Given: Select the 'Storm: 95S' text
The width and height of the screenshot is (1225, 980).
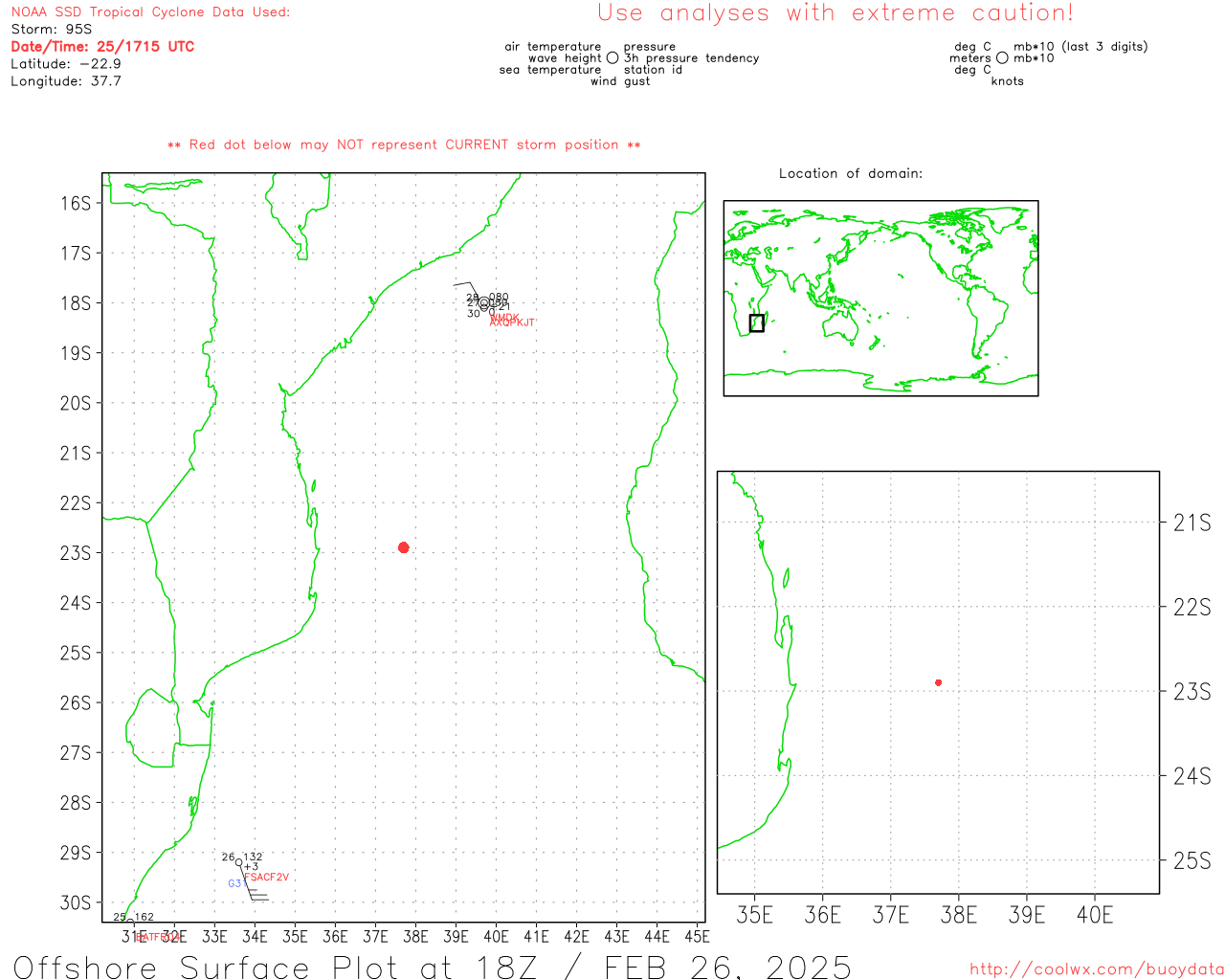Looking at the screenshot, I should tap(52, 30).
